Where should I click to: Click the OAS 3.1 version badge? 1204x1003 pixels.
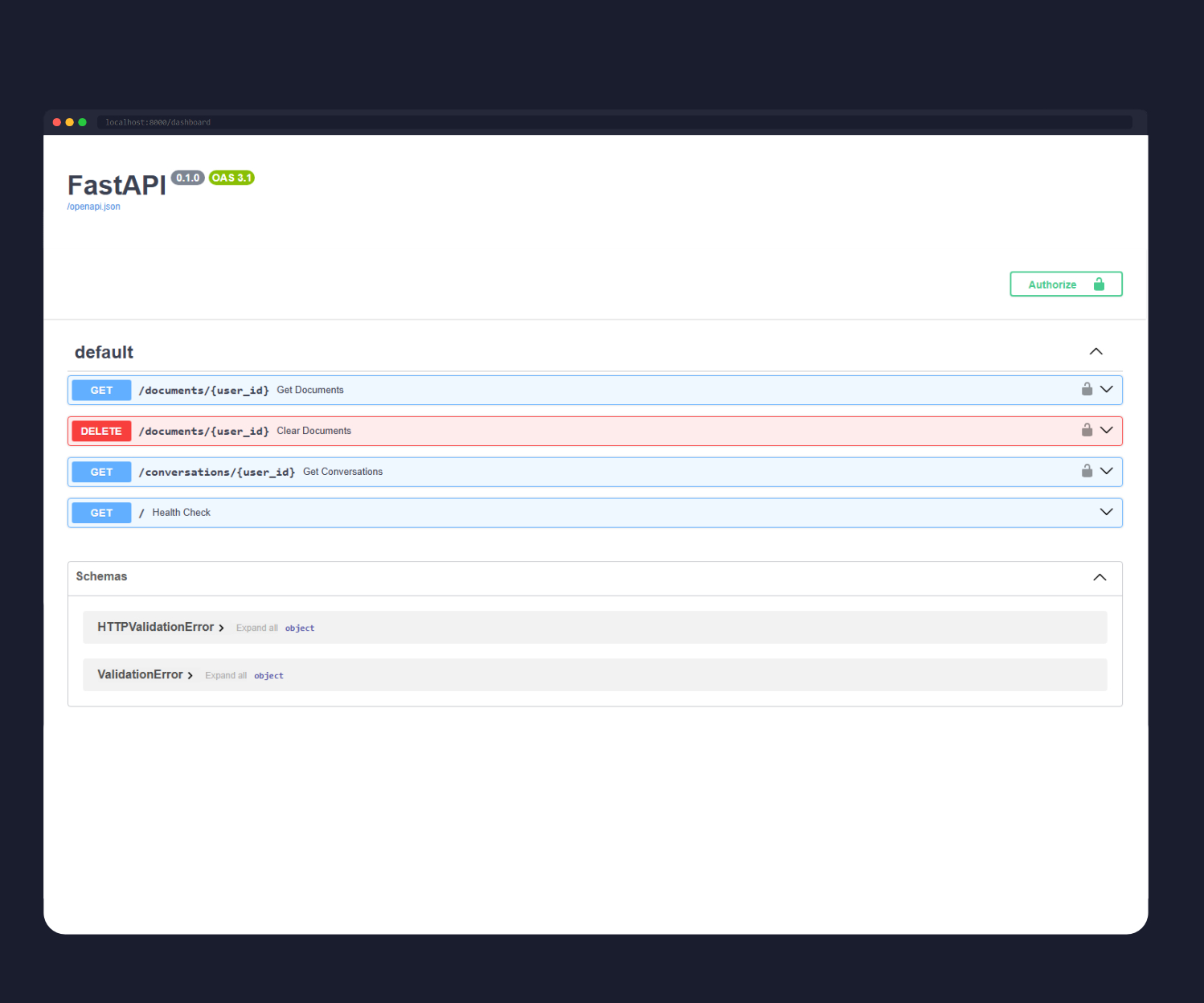click(x=231, y=178)
